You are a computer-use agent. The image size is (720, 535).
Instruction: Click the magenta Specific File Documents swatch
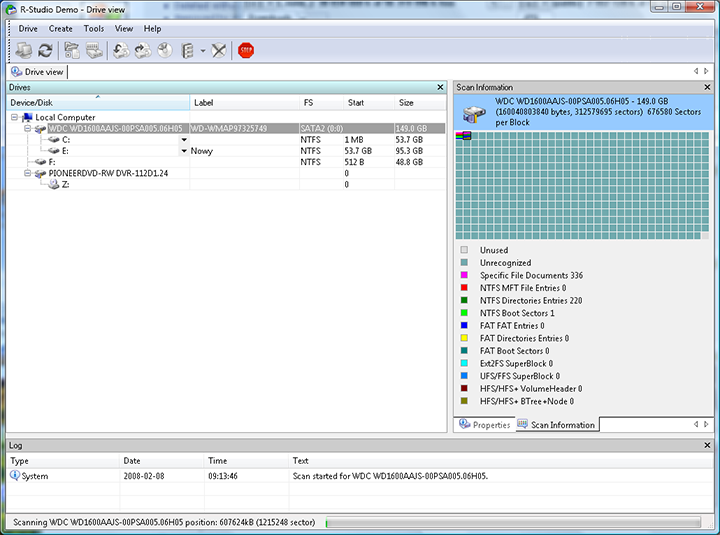tap(464, 275)
